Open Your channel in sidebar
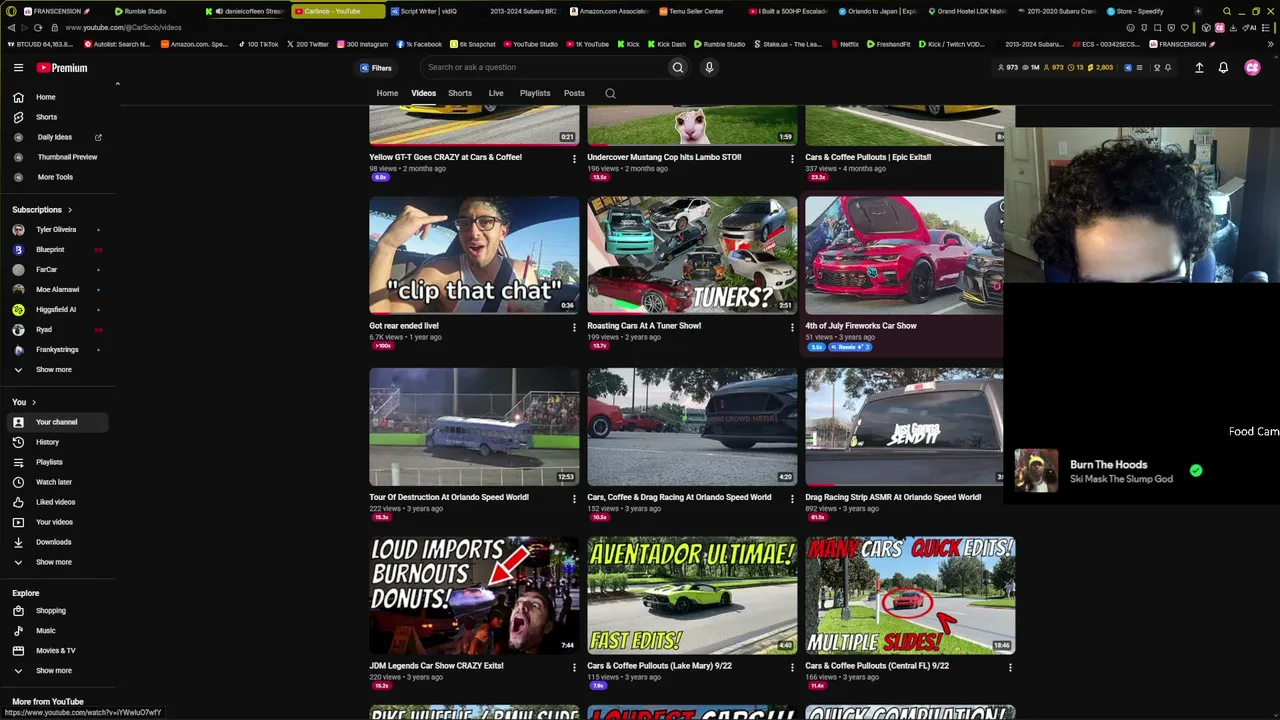1280x720 pixels. point(56,422)
